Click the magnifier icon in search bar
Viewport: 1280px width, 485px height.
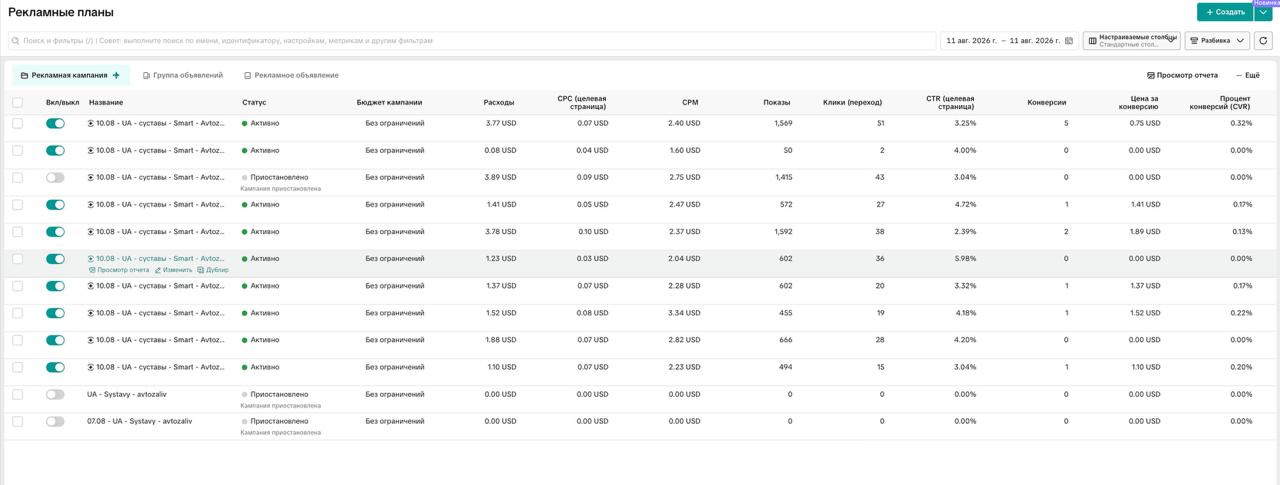(x=16, y=41)
